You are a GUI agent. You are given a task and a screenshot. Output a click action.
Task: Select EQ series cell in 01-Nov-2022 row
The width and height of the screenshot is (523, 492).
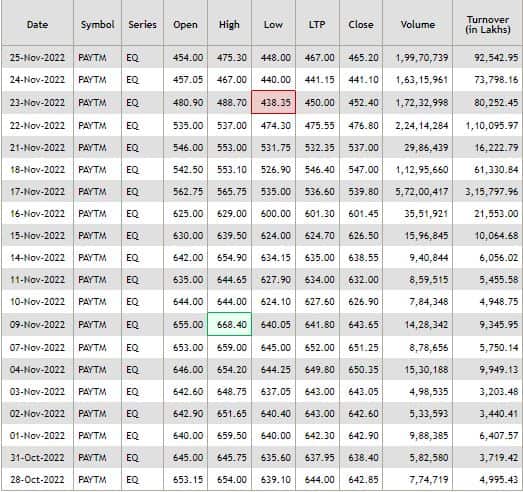(x=132, y=436)
